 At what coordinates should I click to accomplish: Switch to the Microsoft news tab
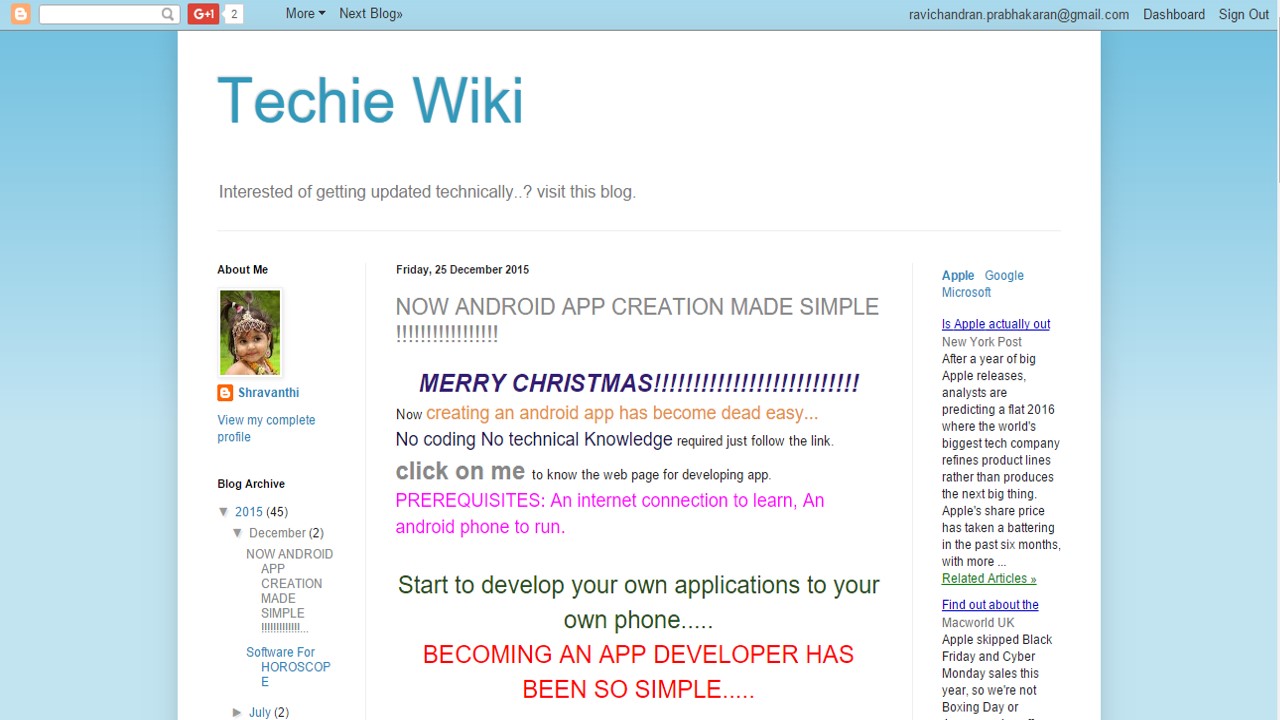pos(966,293)
